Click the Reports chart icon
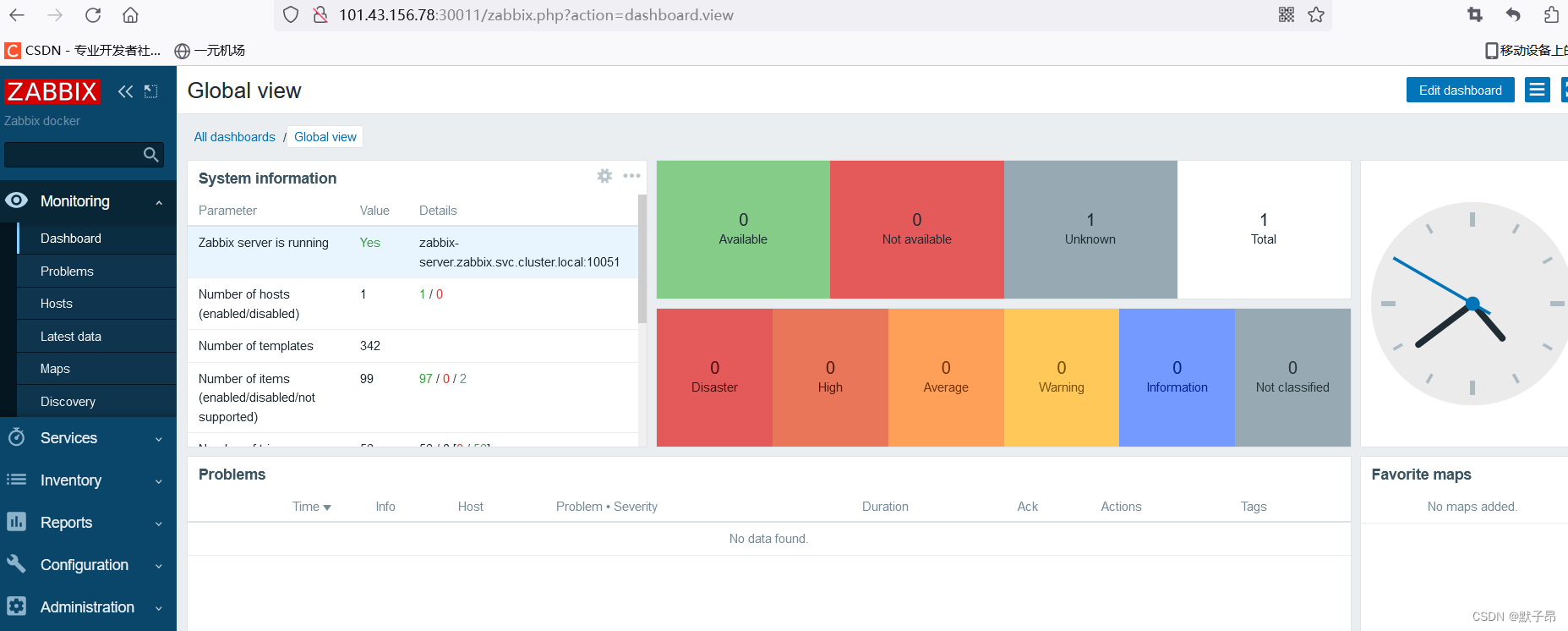This screenshot has height=631, width=1568. tap(16, 522)
